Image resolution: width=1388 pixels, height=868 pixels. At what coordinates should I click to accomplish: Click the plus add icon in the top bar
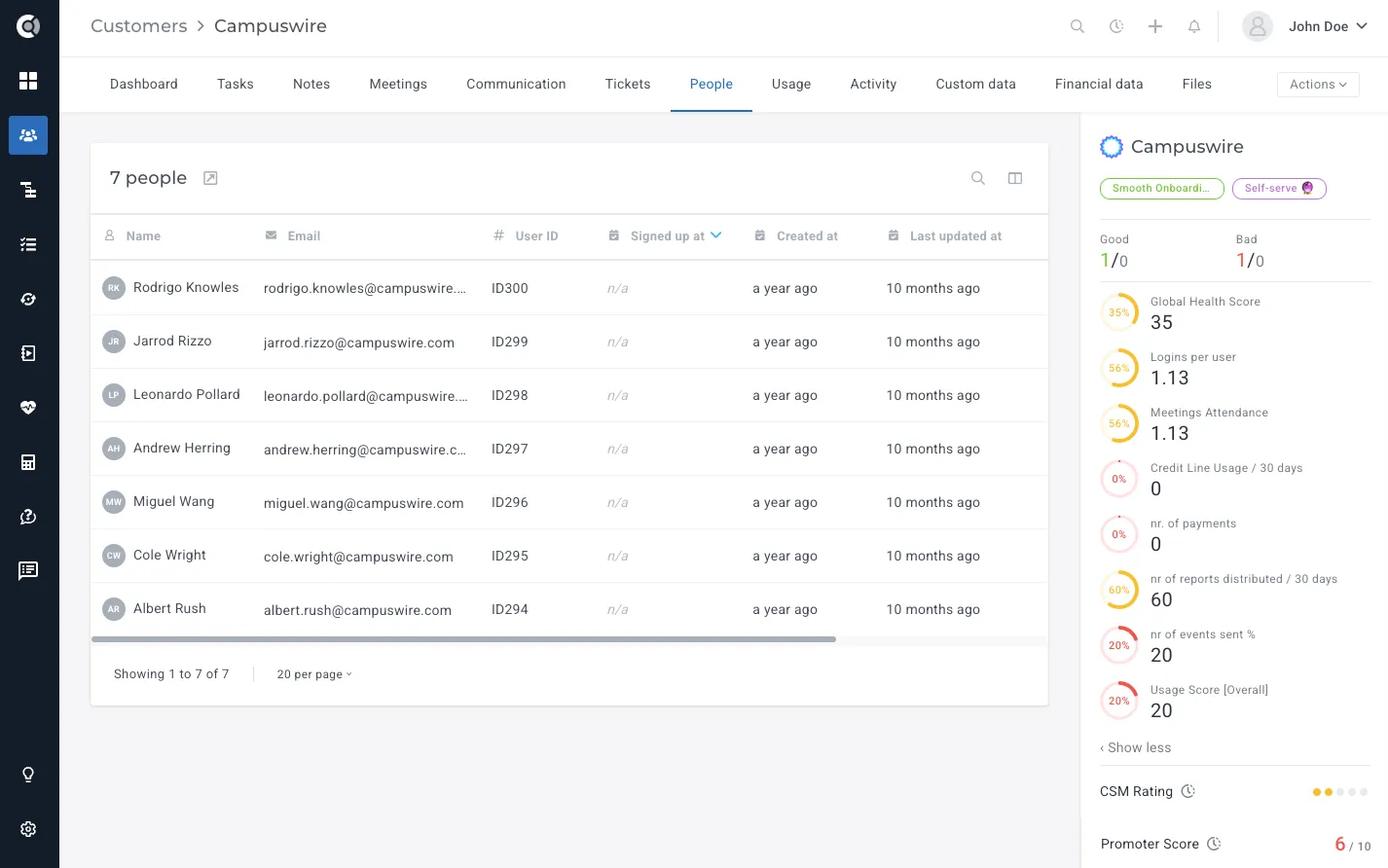(1155, 26)
